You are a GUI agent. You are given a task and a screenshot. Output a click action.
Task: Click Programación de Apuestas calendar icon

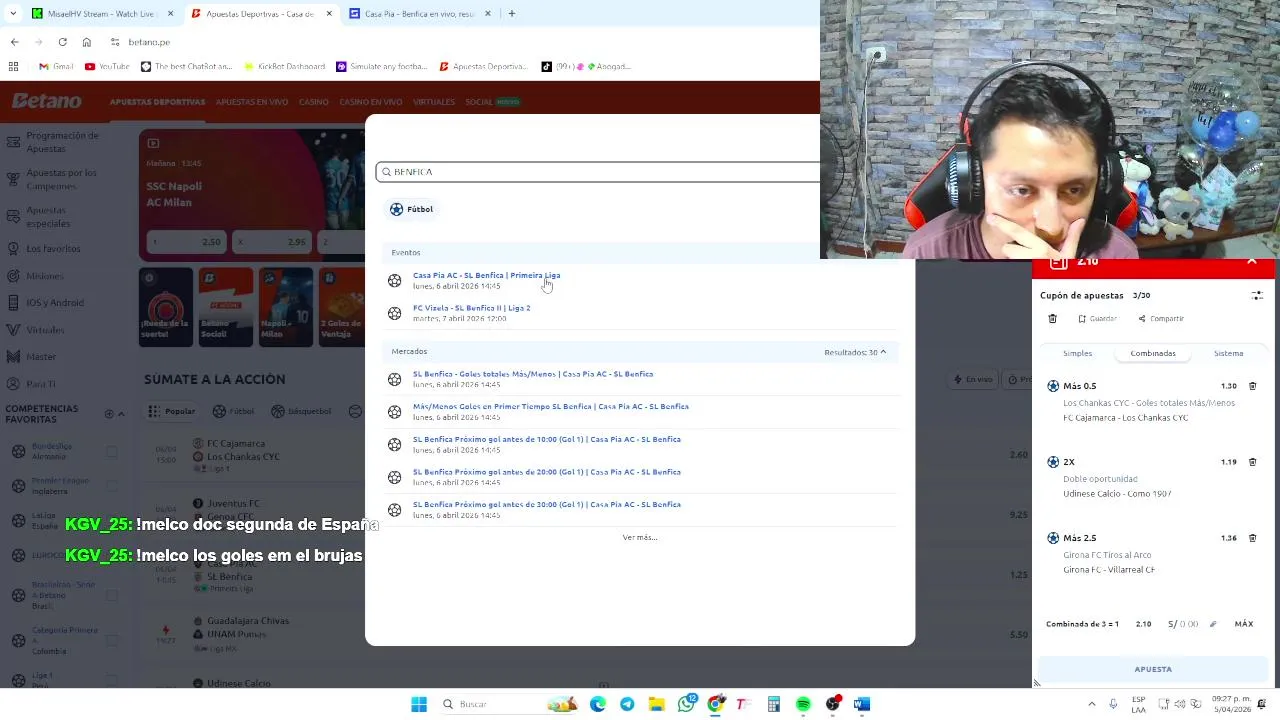[13, 145]
